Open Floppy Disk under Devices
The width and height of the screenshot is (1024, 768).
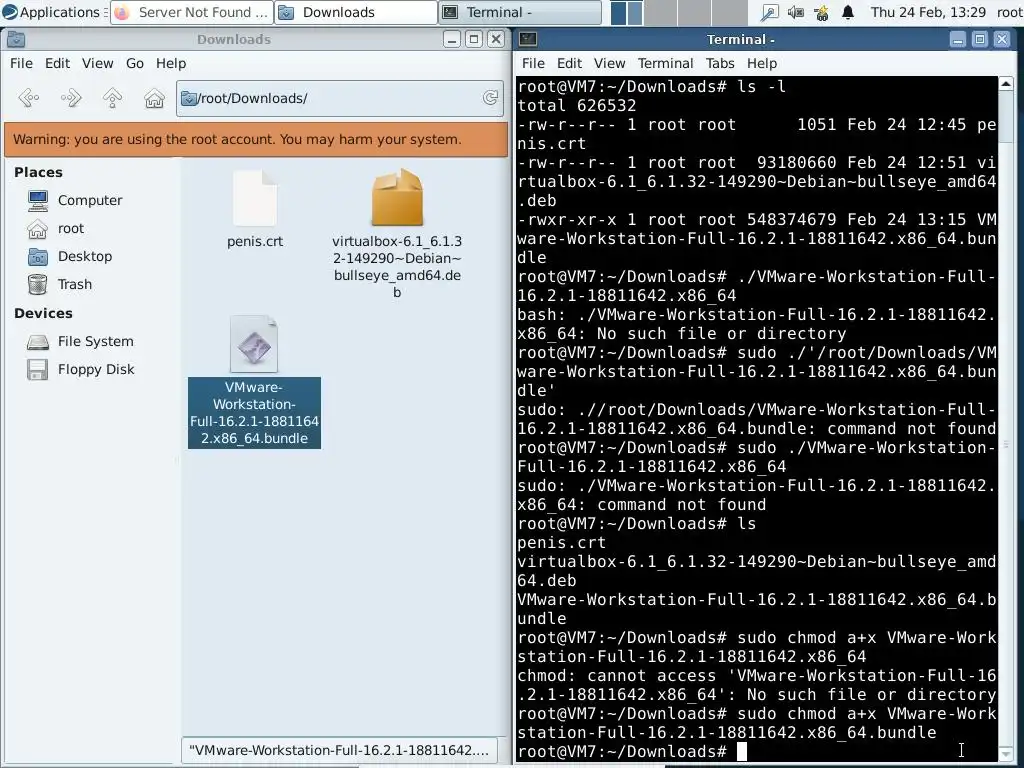(81, 370)
